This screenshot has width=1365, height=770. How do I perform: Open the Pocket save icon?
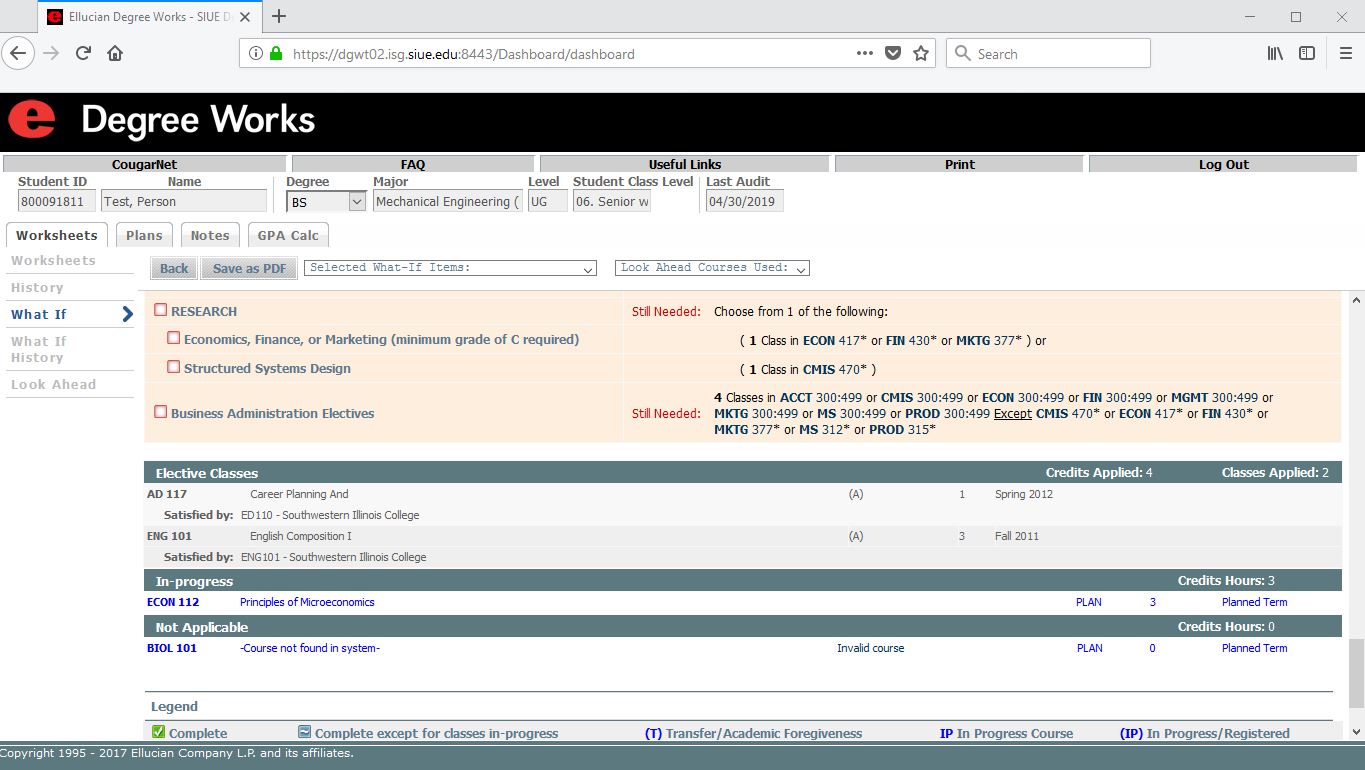click(x=894, y=54)
